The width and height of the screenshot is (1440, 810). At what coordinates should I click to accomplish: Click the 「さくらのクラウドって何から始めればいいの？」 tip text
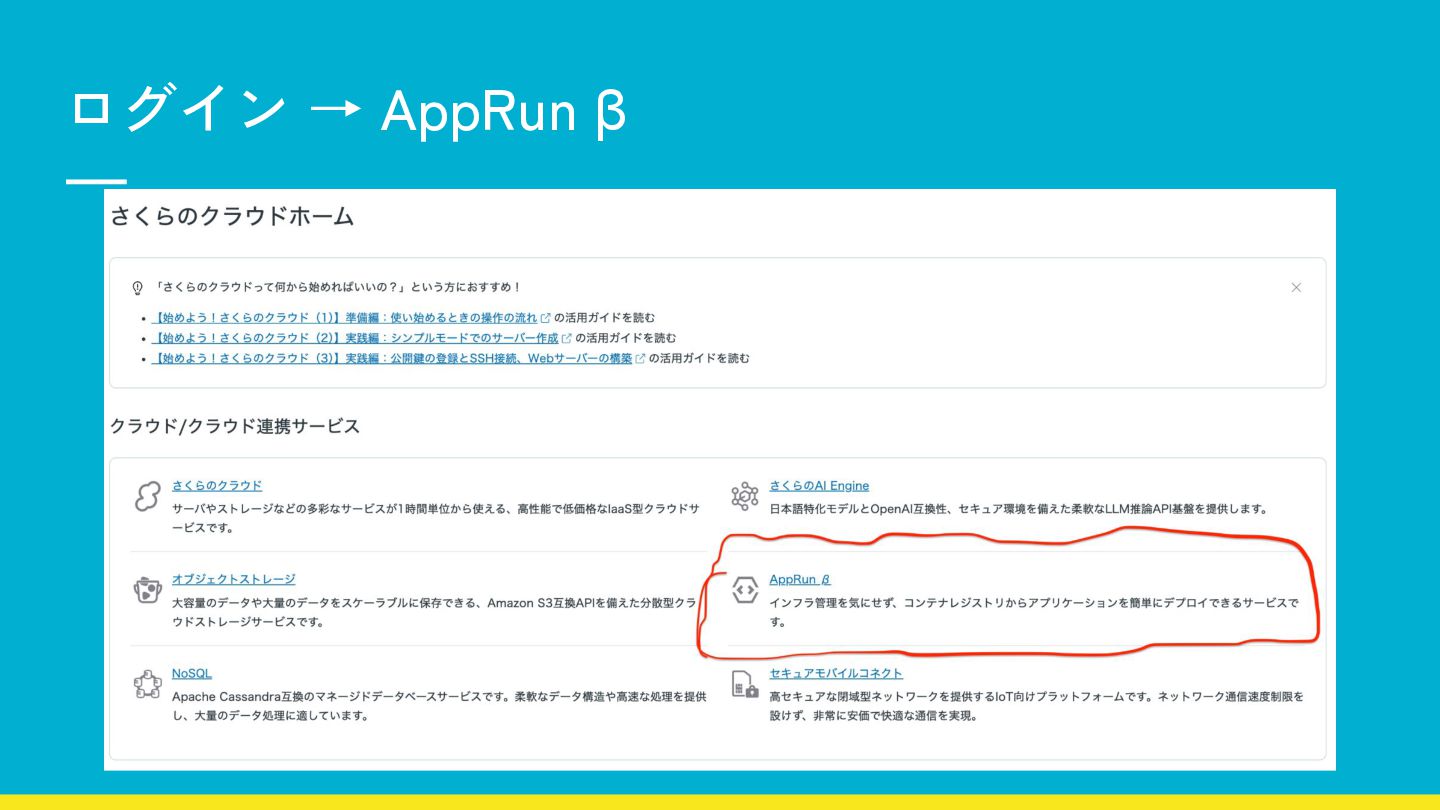[x=338, y=287]
